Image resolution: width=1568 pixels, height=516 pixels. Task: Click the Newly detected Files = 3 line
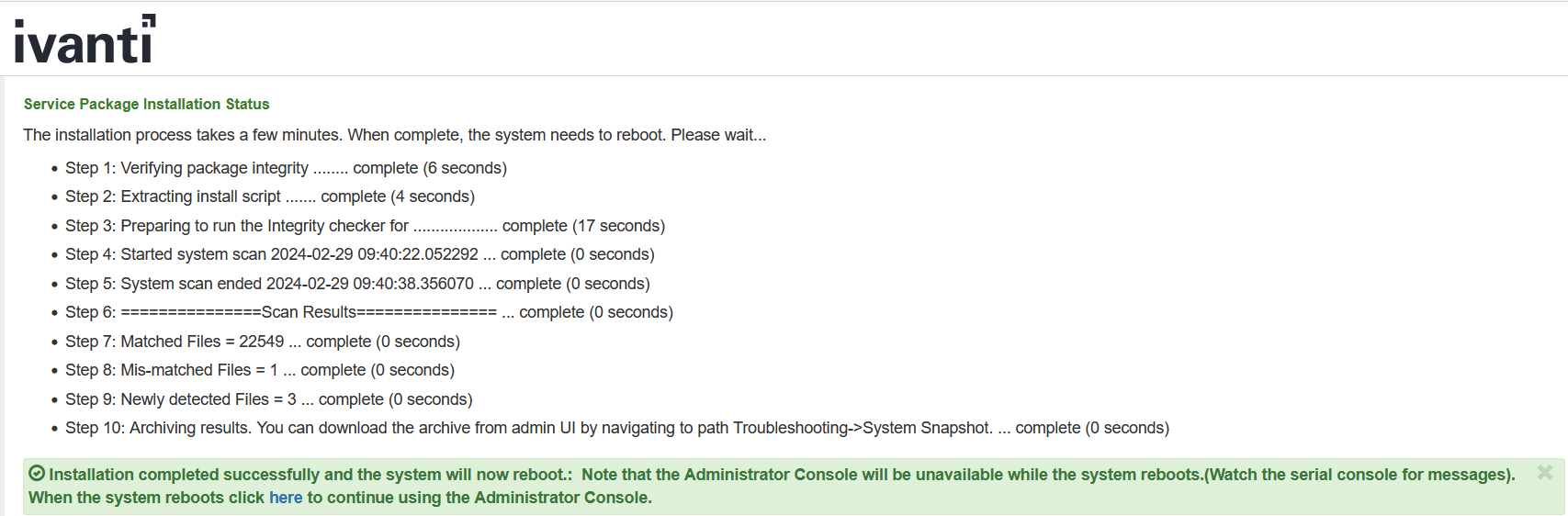click(x=268, y=399)
